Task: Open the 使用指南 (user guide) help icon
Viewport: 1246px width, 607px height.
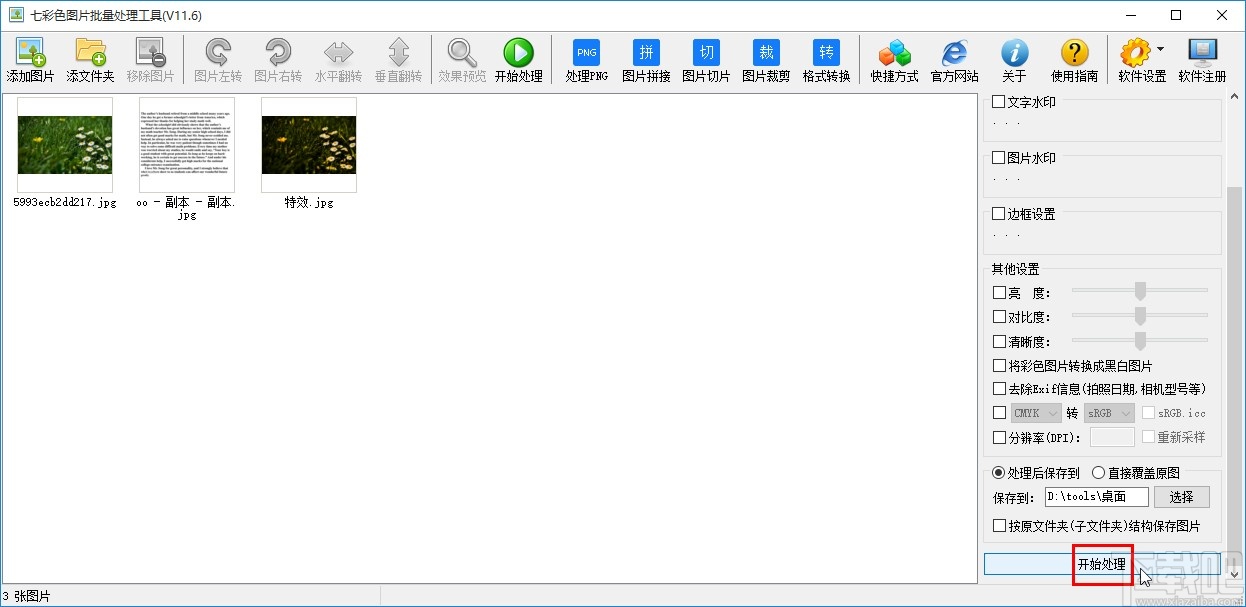Action: coord(1074,54)
